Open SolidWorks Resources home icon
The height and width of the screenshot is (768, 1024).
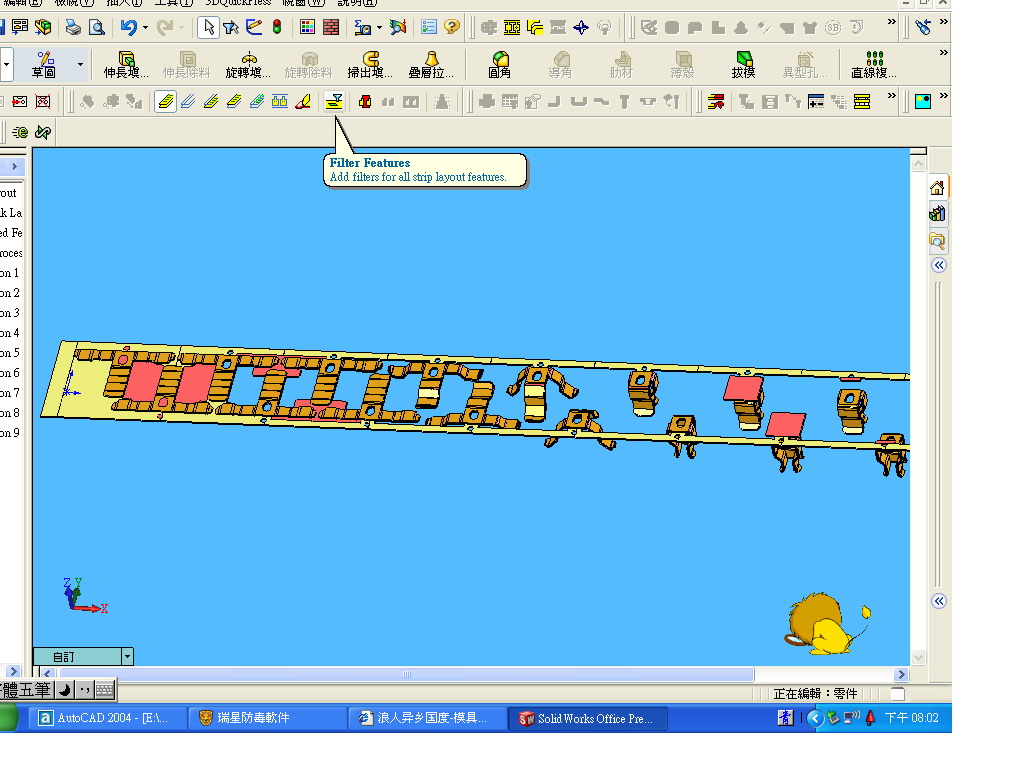(x=937, y=188)
